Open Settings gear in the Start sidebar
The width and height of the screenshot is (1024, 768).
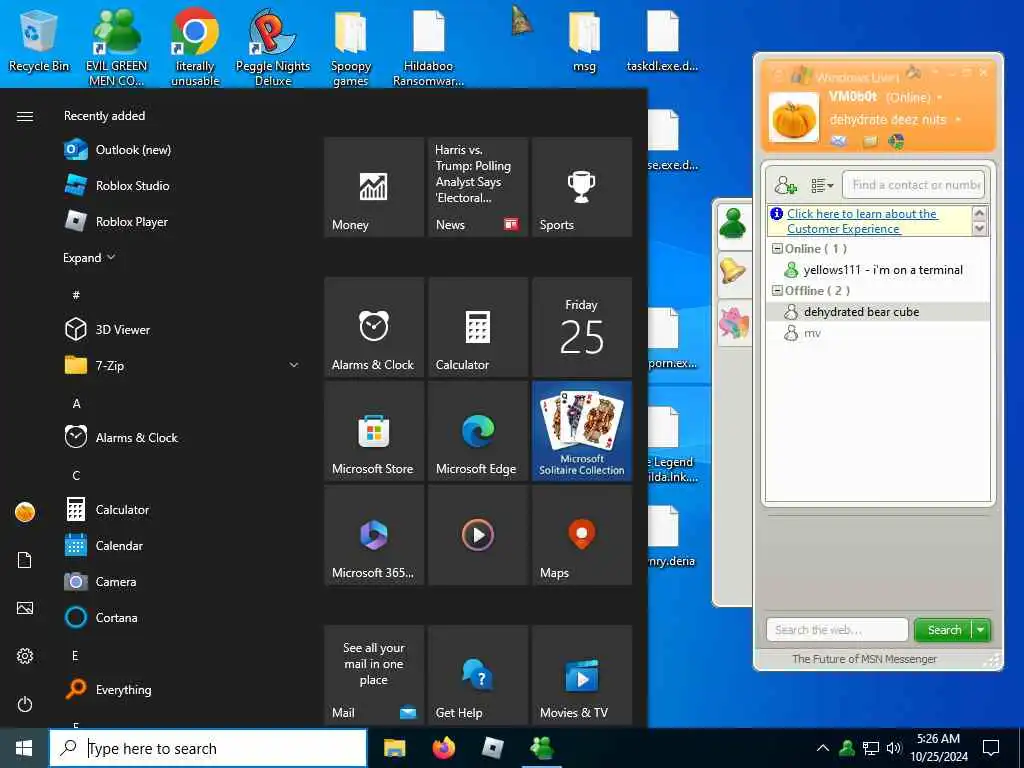click(x=25, y=656)
